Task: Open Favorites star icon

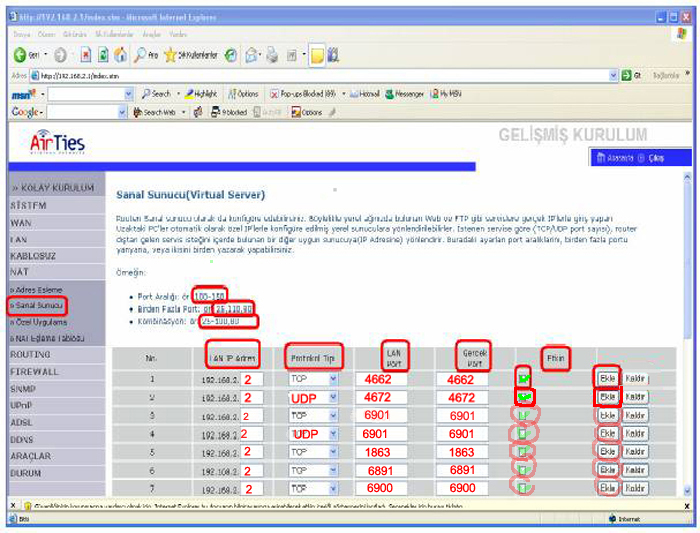Action: (170, 55)
